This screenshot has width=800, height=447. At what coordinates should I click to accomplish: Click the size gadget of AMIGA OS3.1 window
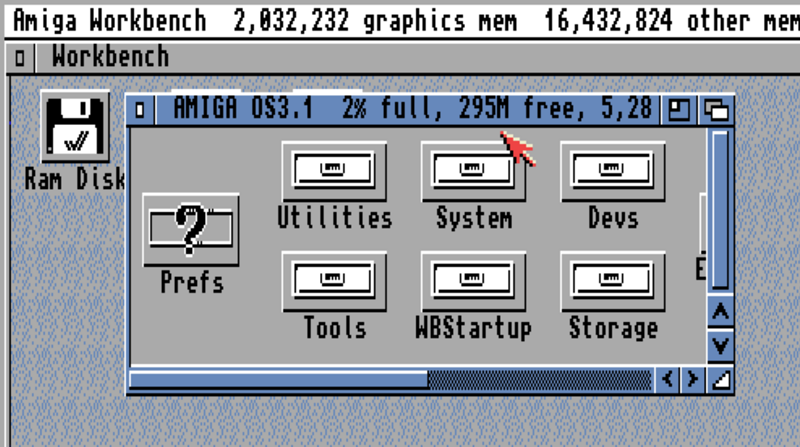[721, 379]
